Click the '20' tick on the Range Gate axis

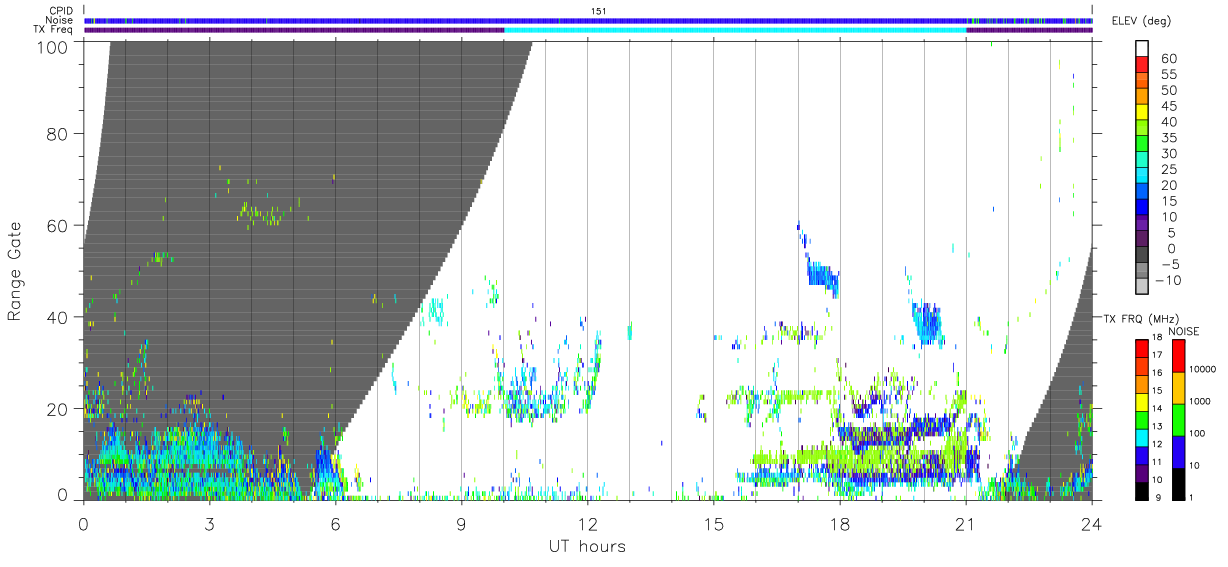point(58,409)
